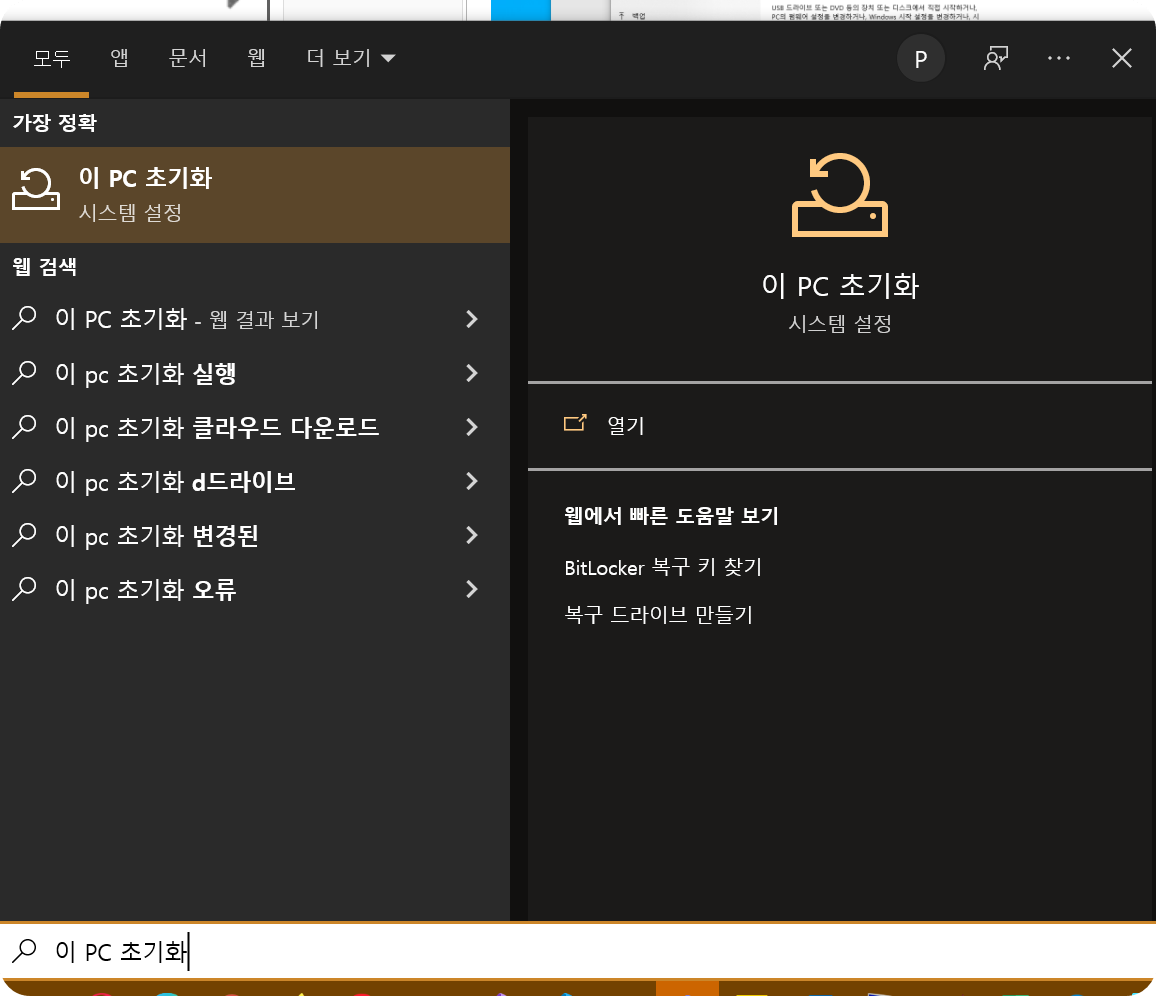This screenshot has height=996, width=1156.
Task: Expand arrow next to 'd드라이브' suggestion
Action: tap(472, 481)
